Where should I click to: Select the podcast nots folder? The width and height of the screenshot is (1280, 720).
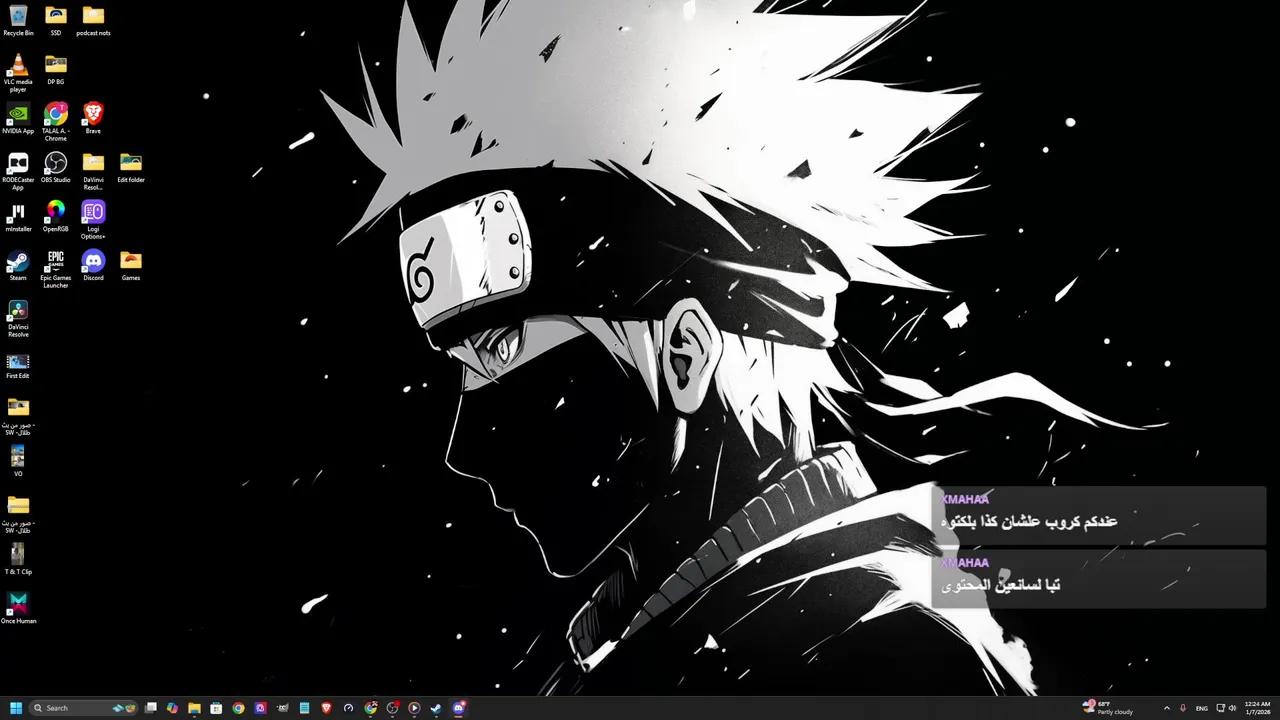pyautogui.click(x=93, y=20)
